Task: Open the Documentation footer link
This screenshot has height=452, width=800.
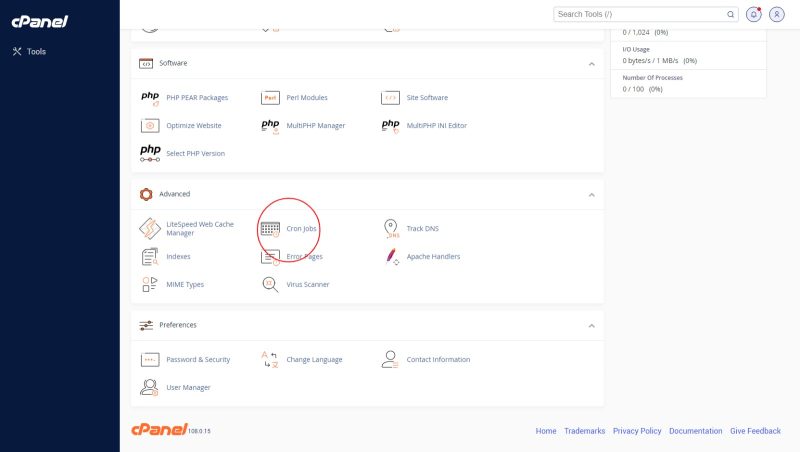Action: coord(695,431)
